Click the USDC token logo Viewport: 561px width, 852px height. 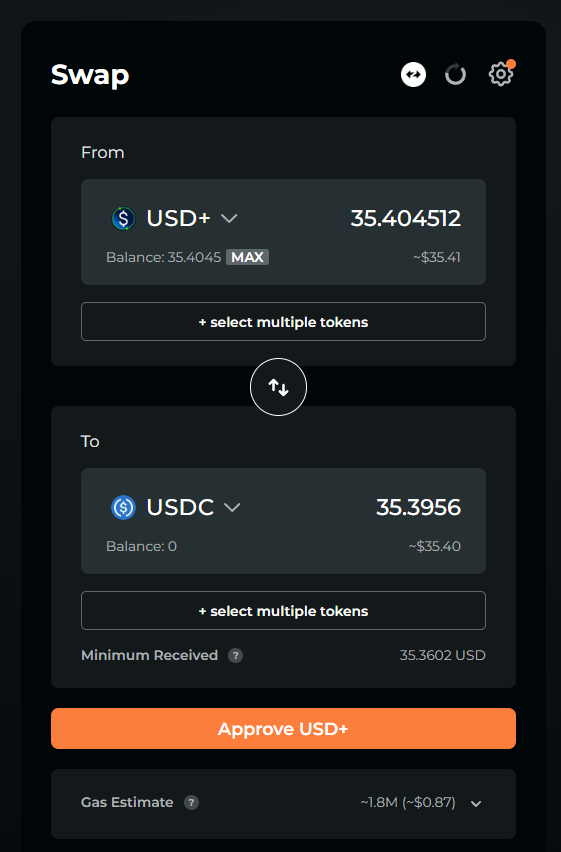(123, 508)
